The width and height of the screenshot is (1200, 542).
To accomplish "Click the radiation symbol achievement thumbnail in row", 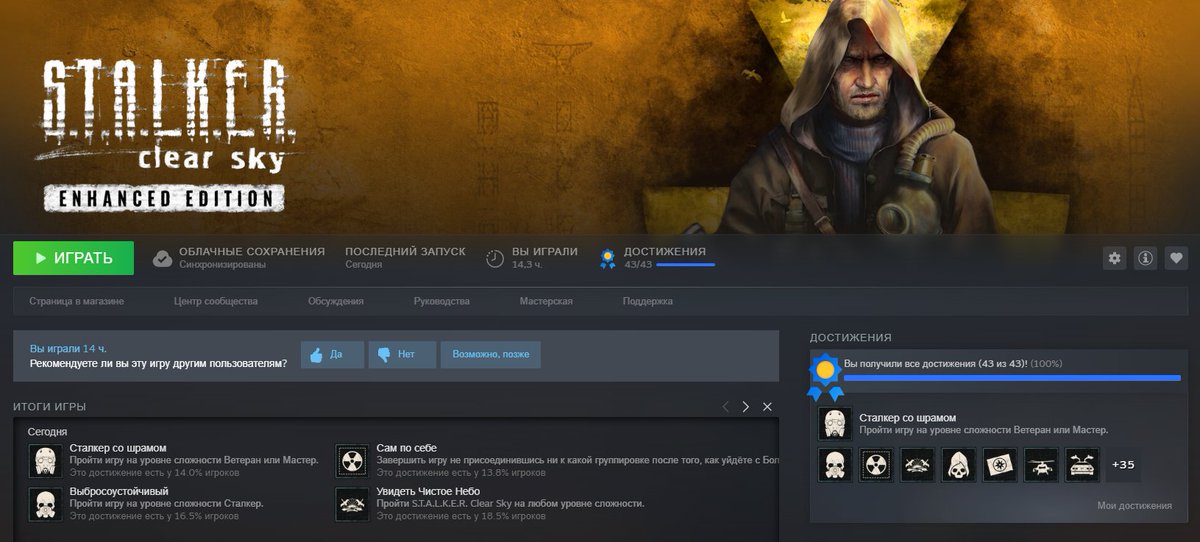I will pos(876,465).
